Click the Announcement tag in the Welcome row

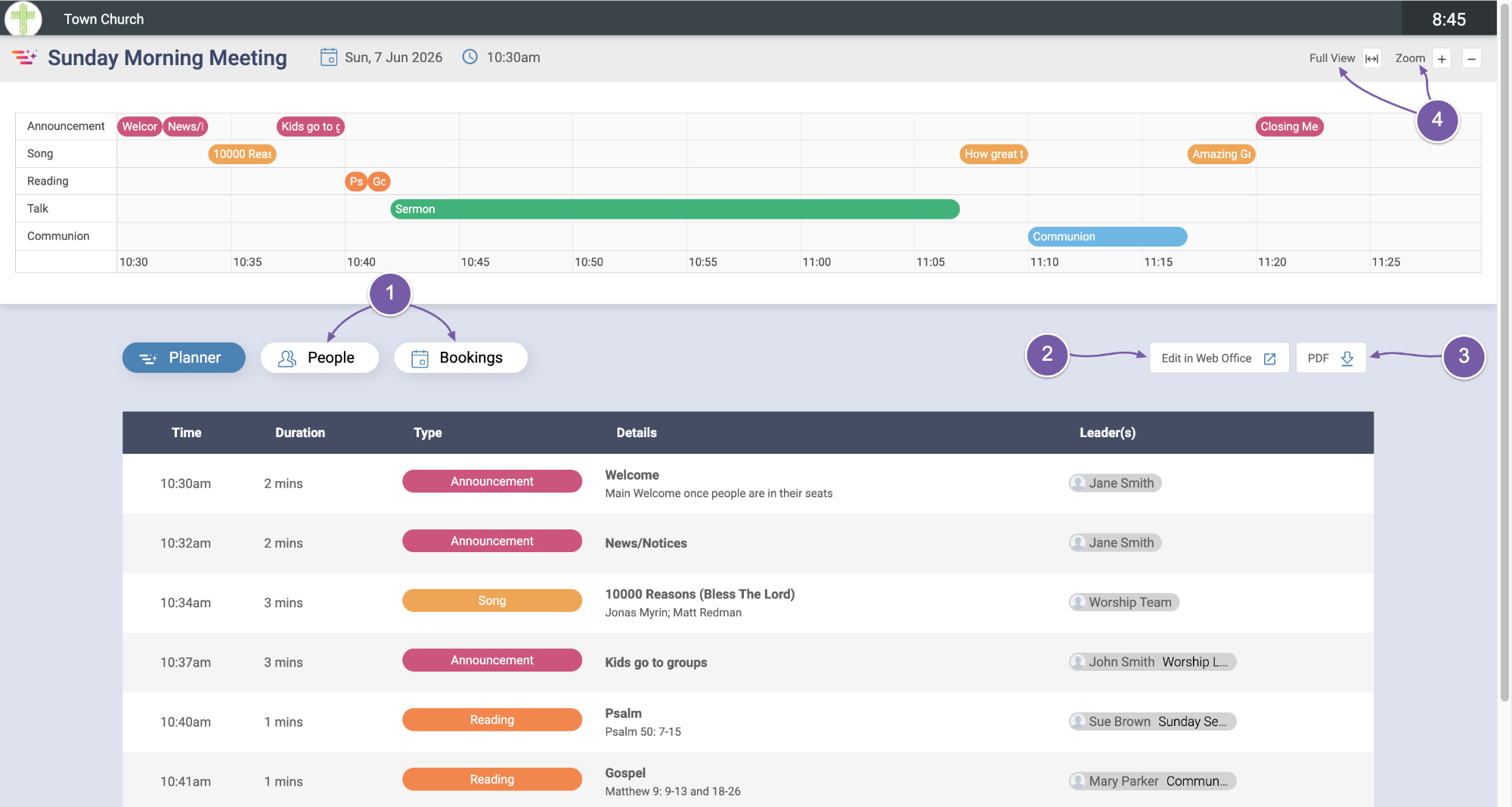pos(492,481)
